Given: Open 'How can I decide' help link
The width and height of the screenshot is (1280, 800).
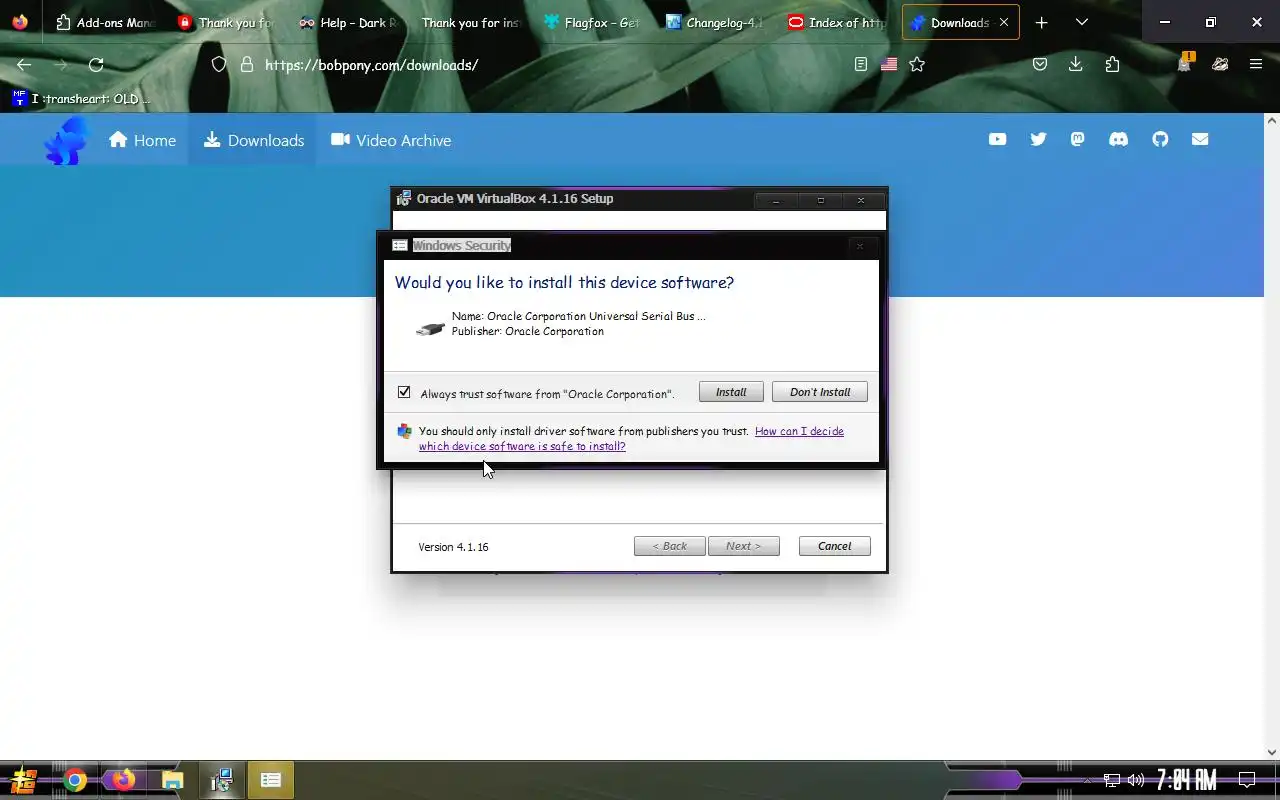Looking at the screenshot, I should tap(631, 439).
